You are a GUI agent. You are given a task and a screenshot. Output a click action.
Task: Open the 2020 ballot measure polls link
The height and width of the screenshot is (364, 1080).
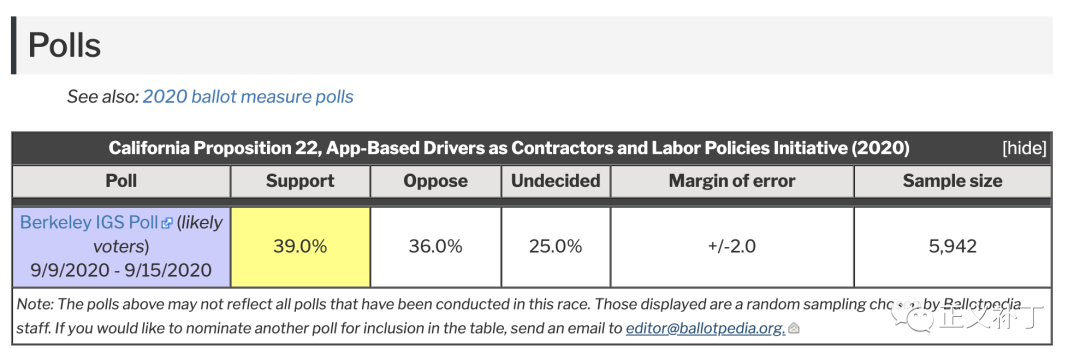tap(248, 97)
